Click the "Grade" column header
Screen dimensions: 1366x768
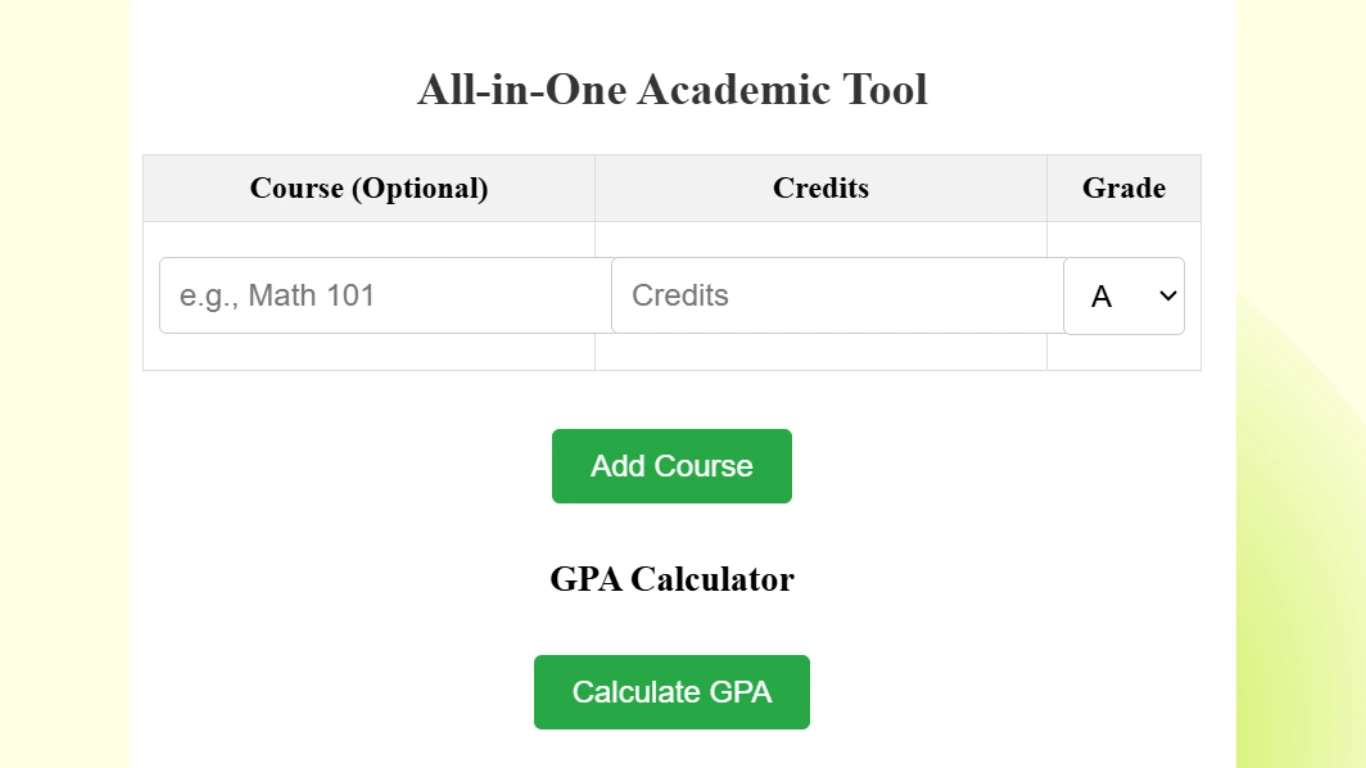point(1123,188)
